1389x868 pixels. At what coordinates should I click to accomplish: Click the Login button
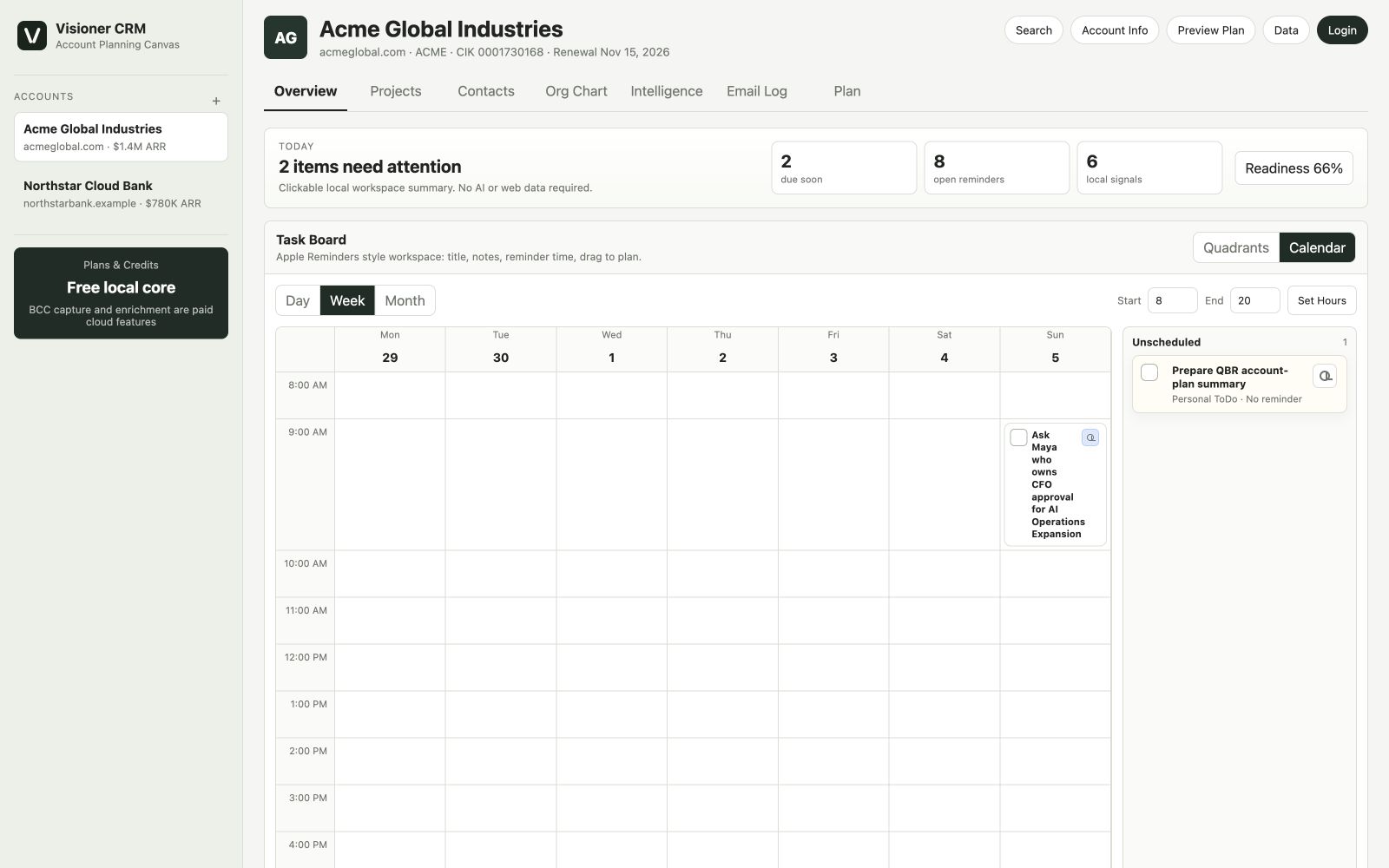click(1342, 30)
